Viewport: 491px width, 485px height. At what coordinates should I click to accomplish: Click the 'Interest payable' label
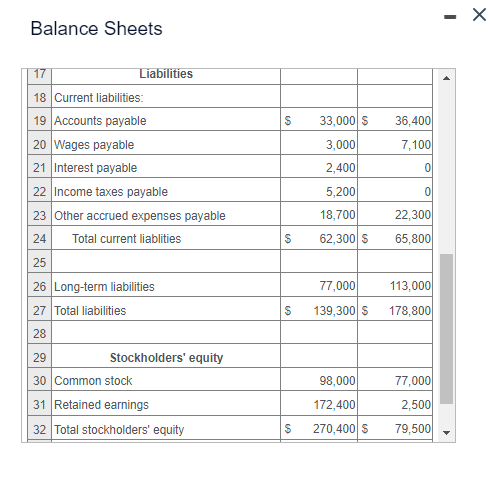click(x=95, y=168)
